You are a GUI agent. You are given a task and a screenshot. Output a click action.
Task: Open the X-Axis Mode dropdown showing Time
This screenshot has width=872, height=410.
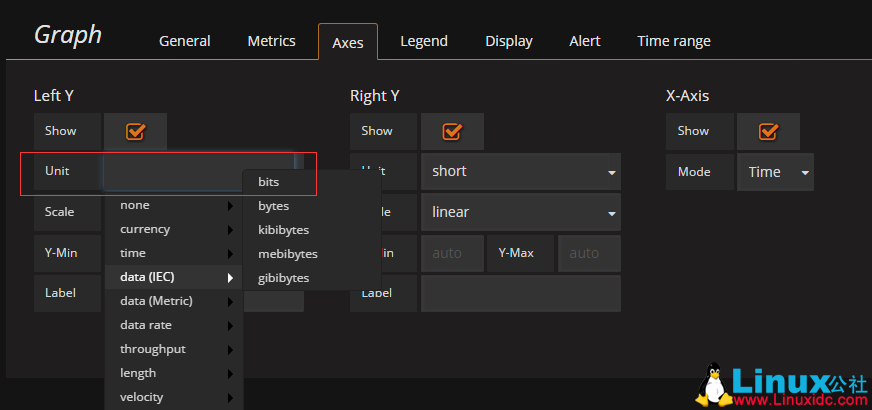pyautogui.click(x=775, y=172)
